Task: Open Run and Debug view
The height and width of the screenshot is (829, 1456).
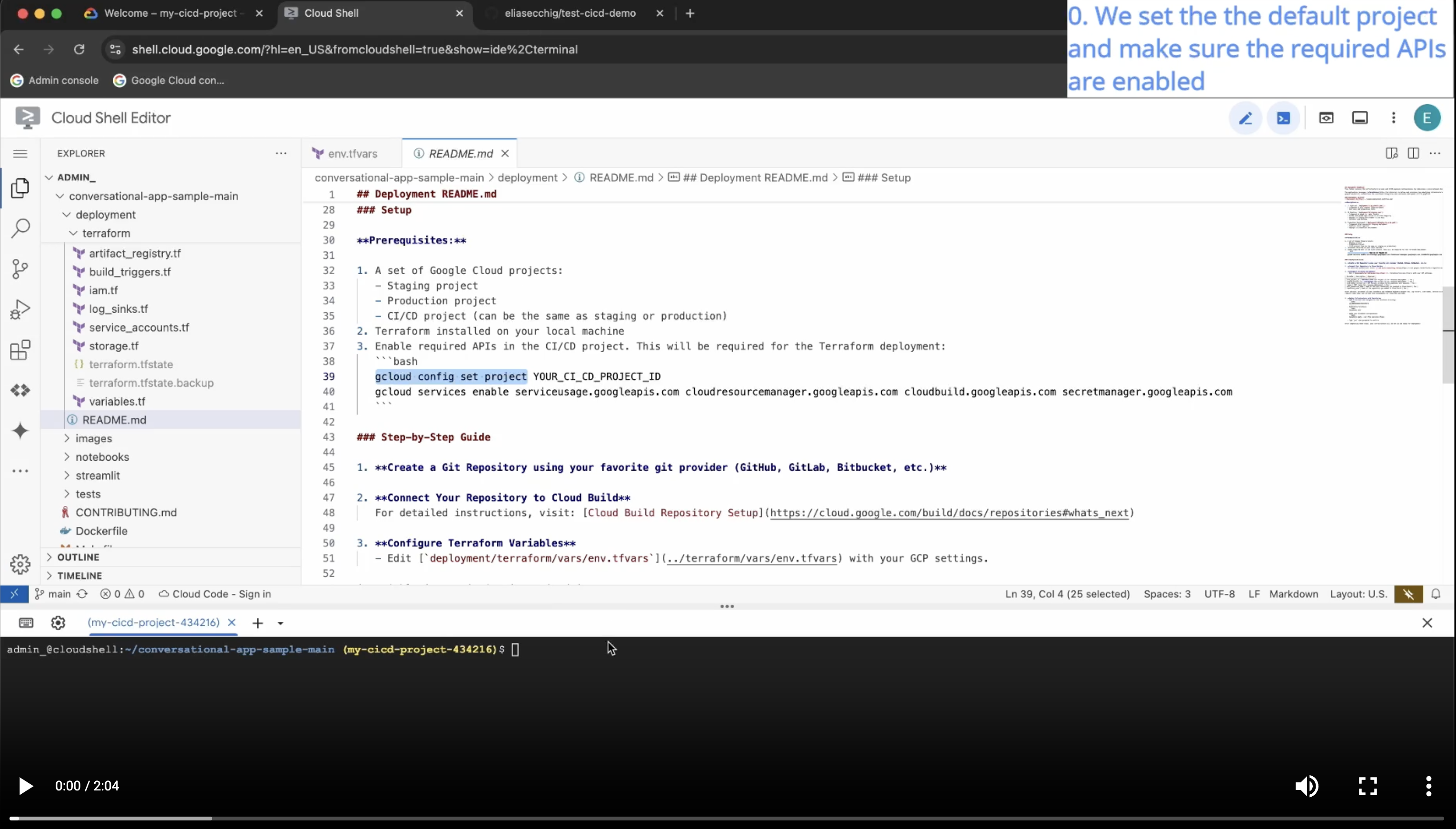Action: (20, 309)
